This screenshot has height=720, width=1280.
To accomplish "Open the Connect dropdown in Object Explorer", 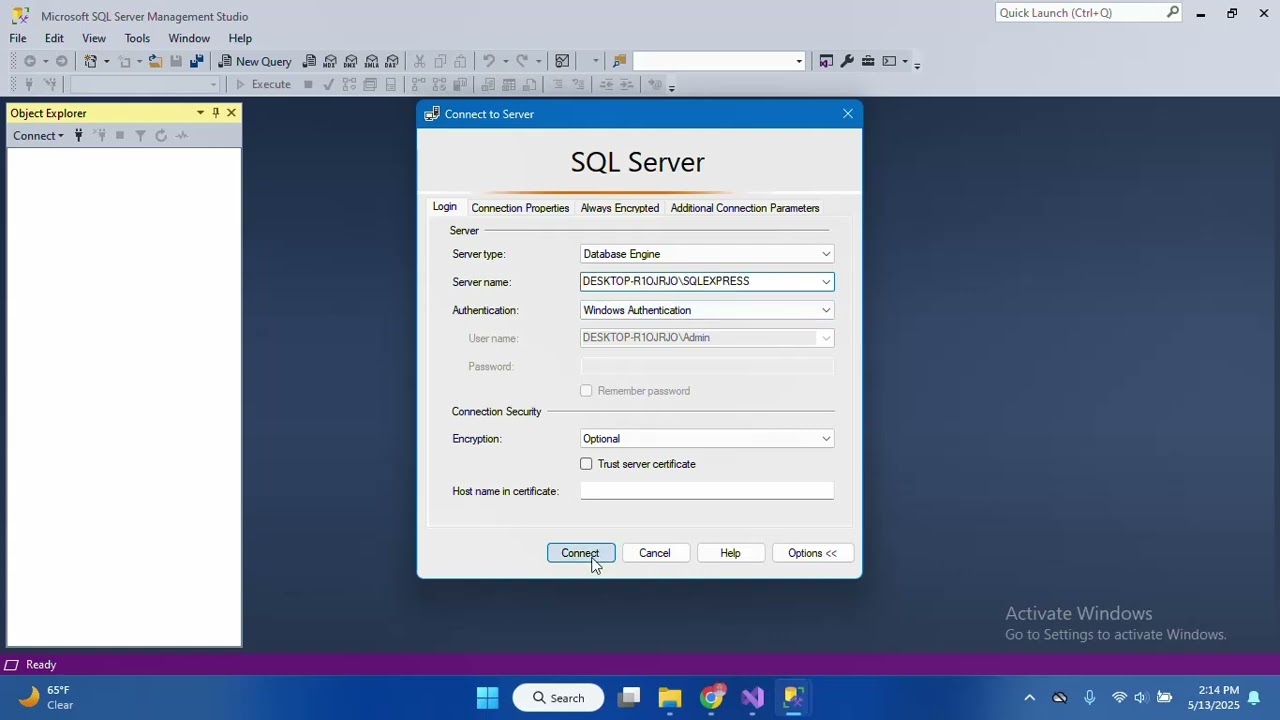I will (38, 136).
